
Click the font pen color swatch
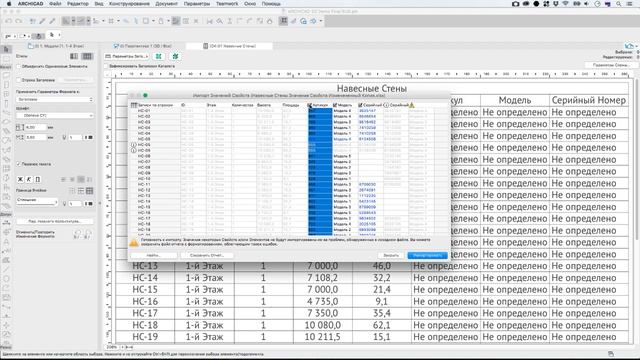point(89,138)
